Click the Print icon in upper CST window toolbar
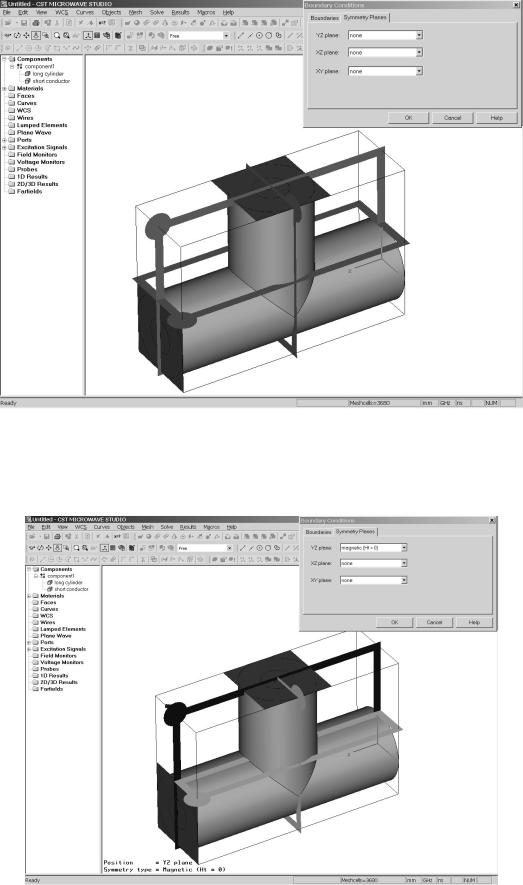 [x=36, y=23]
